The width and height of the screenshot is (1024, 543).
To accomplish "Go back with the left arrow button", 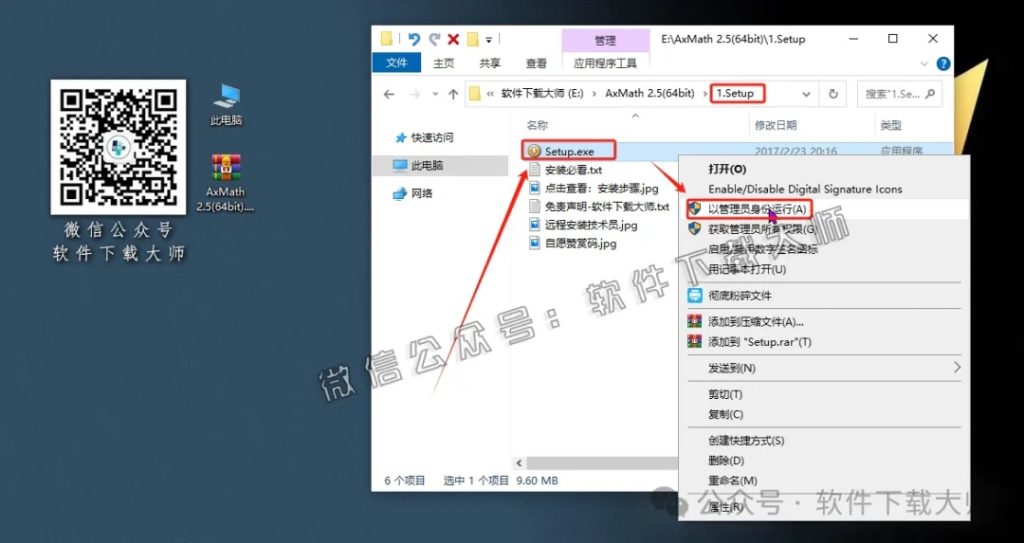I will pos(389,94).
